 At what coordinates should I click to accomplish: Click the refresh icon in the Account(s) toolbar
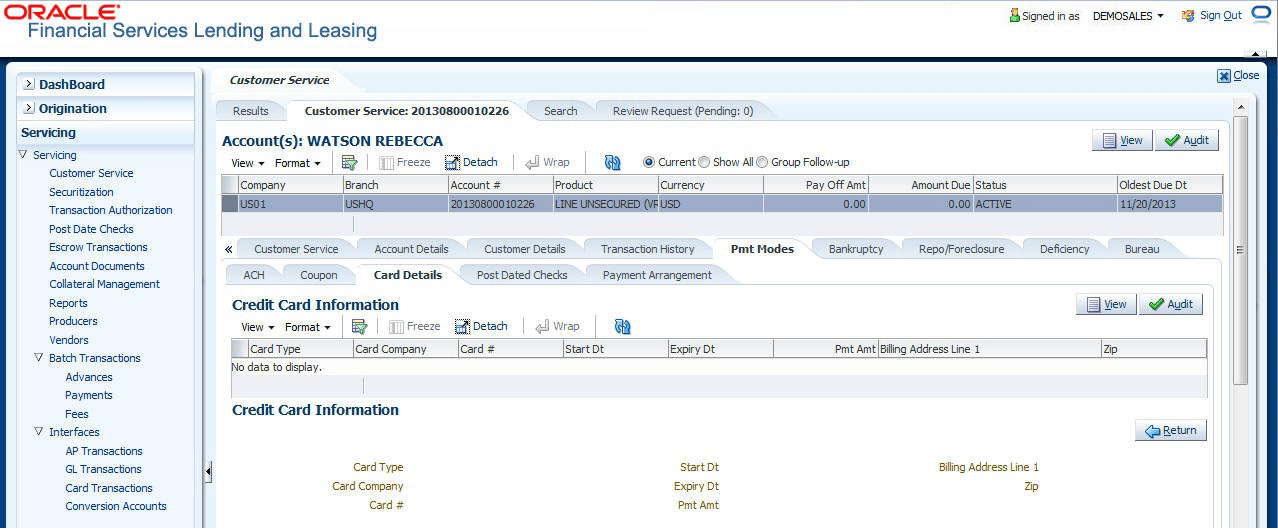pyautogui.click(x=612, y=162)
